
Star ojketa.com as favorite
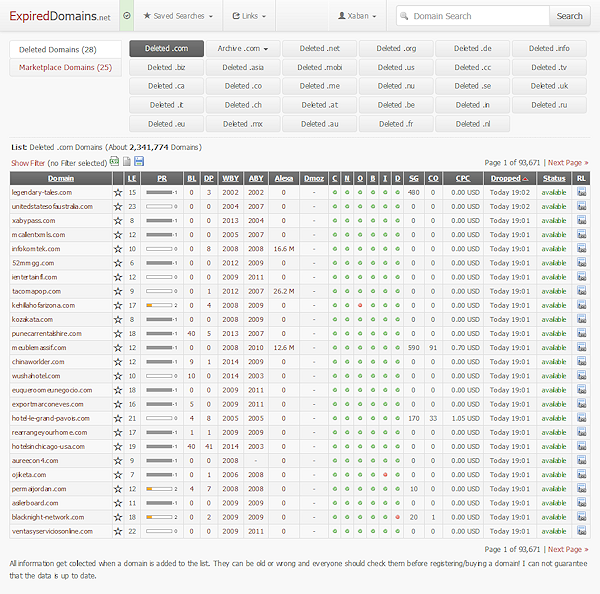118,475
